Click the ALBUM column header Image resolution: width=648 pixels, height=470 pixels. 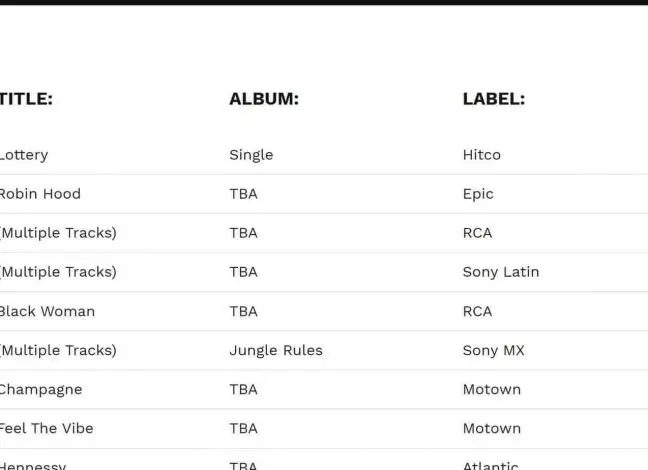coord(264,99)
